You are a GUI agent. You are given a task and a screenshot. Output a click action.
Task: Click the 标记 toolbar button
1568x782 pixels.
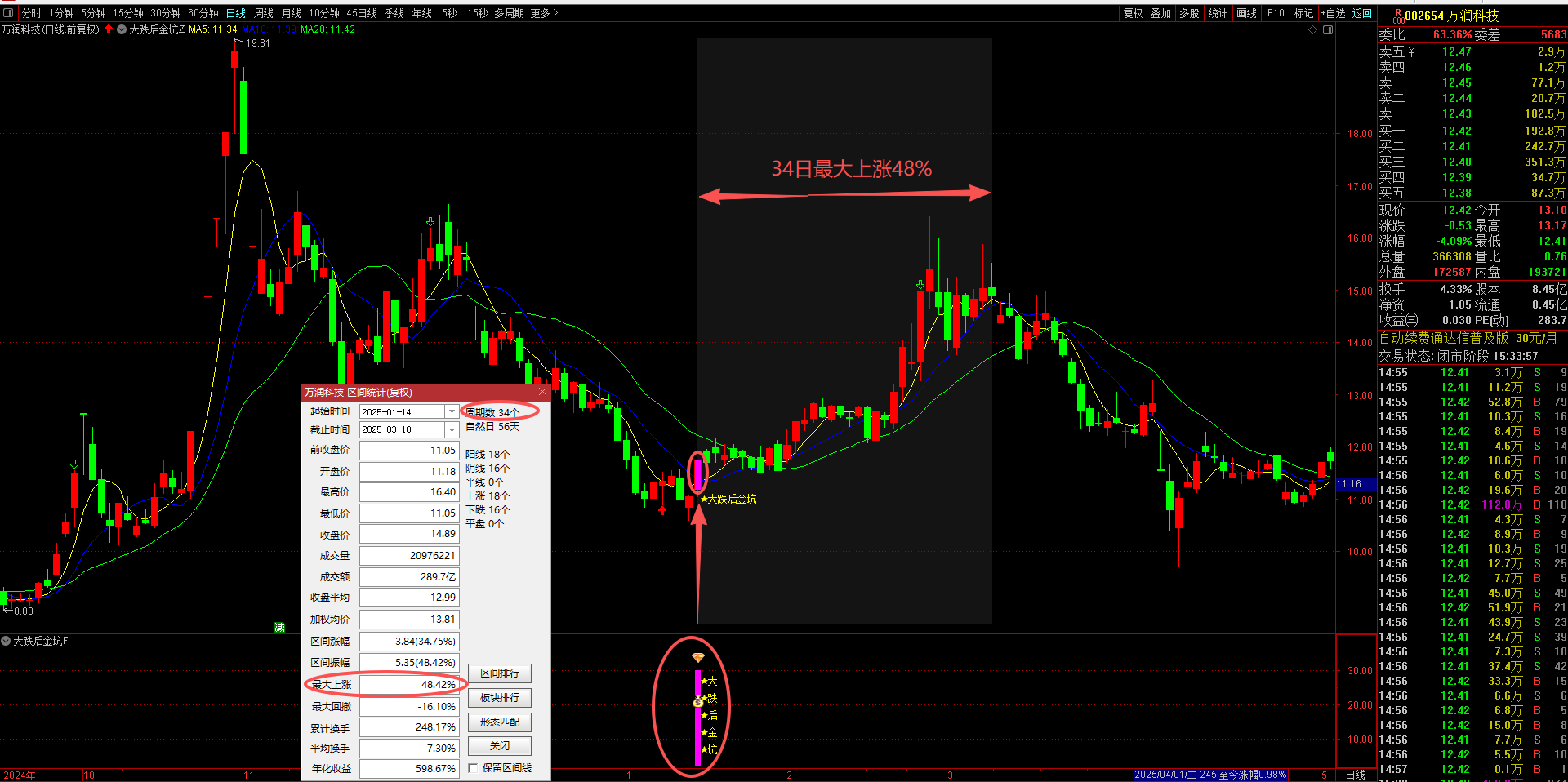1304,13
